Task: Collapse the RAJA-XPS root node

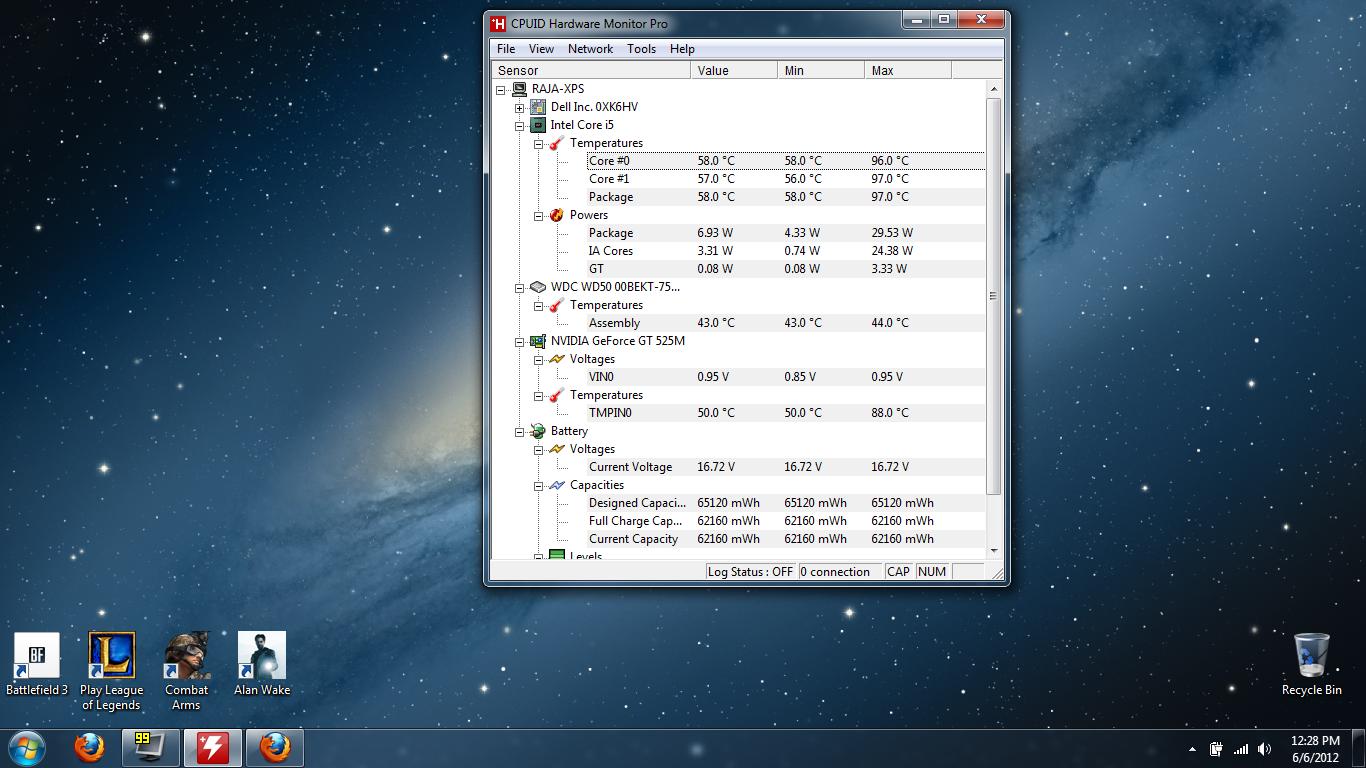Action: click(x=501, y=89)
